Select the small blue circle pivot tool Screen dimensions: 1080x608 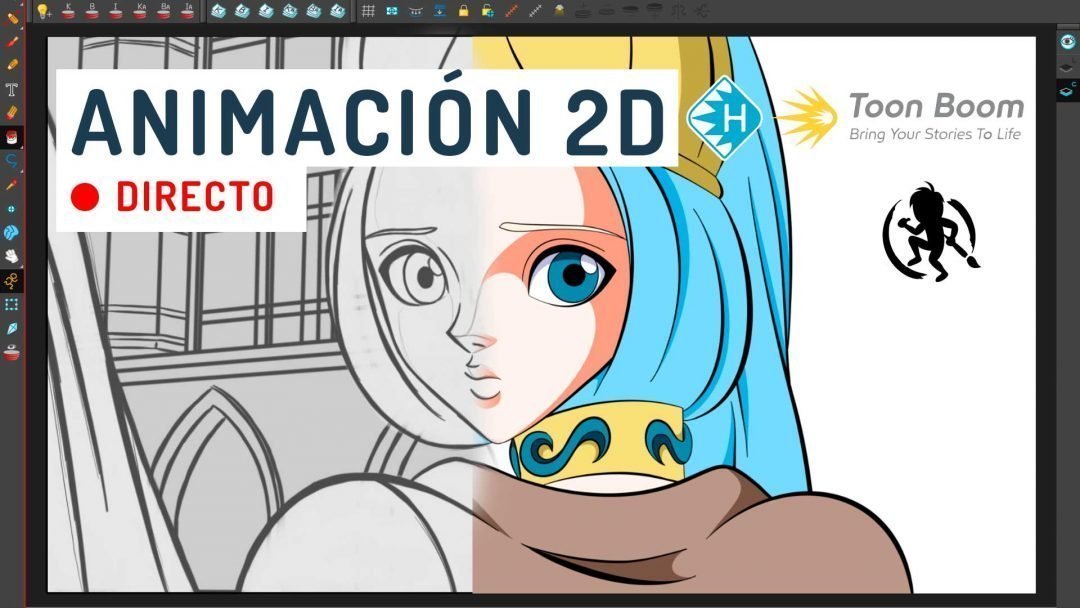12,208
